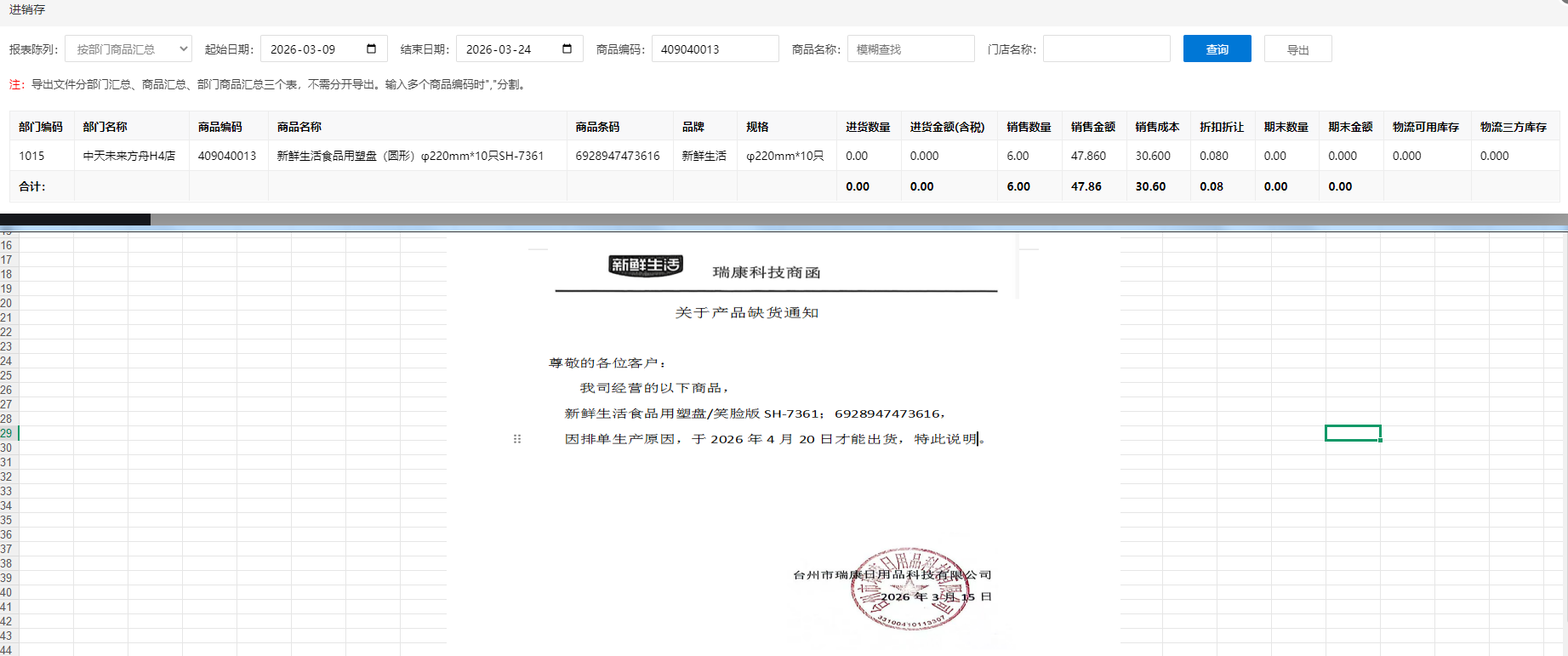
Task: Focus the 商品名称 fuzzy search field
Action: click(x=910, y=49)
